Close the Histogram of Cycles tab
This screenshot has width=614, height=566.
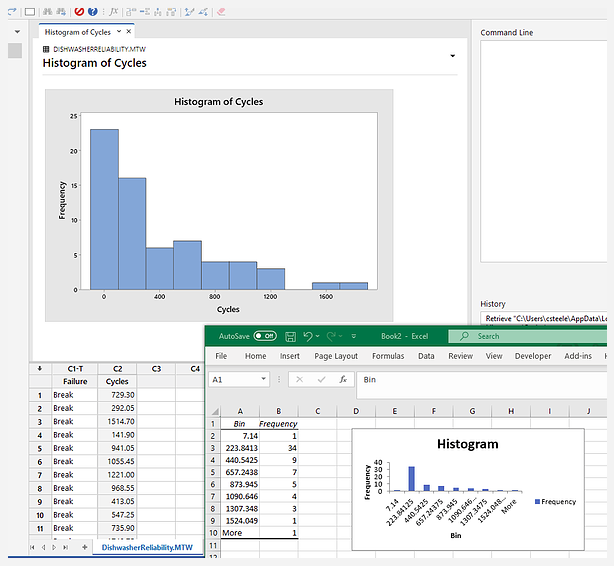coord(128,31)
